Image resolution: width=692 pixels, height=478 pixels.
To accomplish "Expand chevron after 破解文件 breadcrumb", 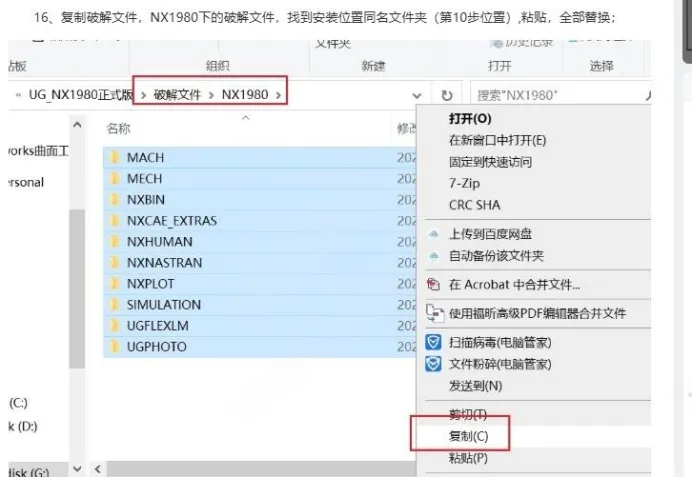I will pos(211,95).
